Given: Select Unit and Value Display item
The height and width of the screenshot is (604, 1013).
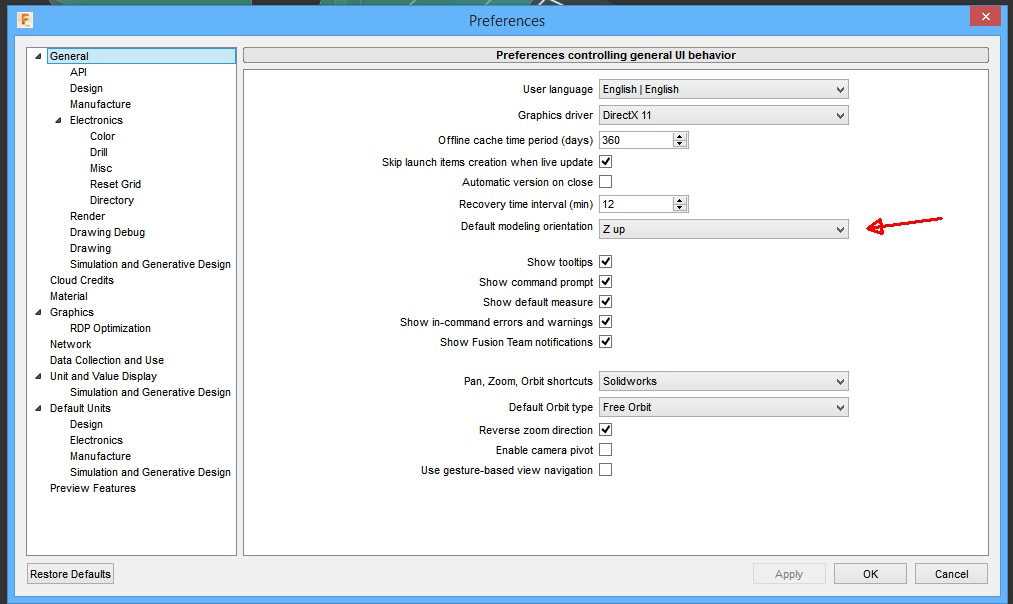Looking at the screenshot, I should click(x=103, y=376).
